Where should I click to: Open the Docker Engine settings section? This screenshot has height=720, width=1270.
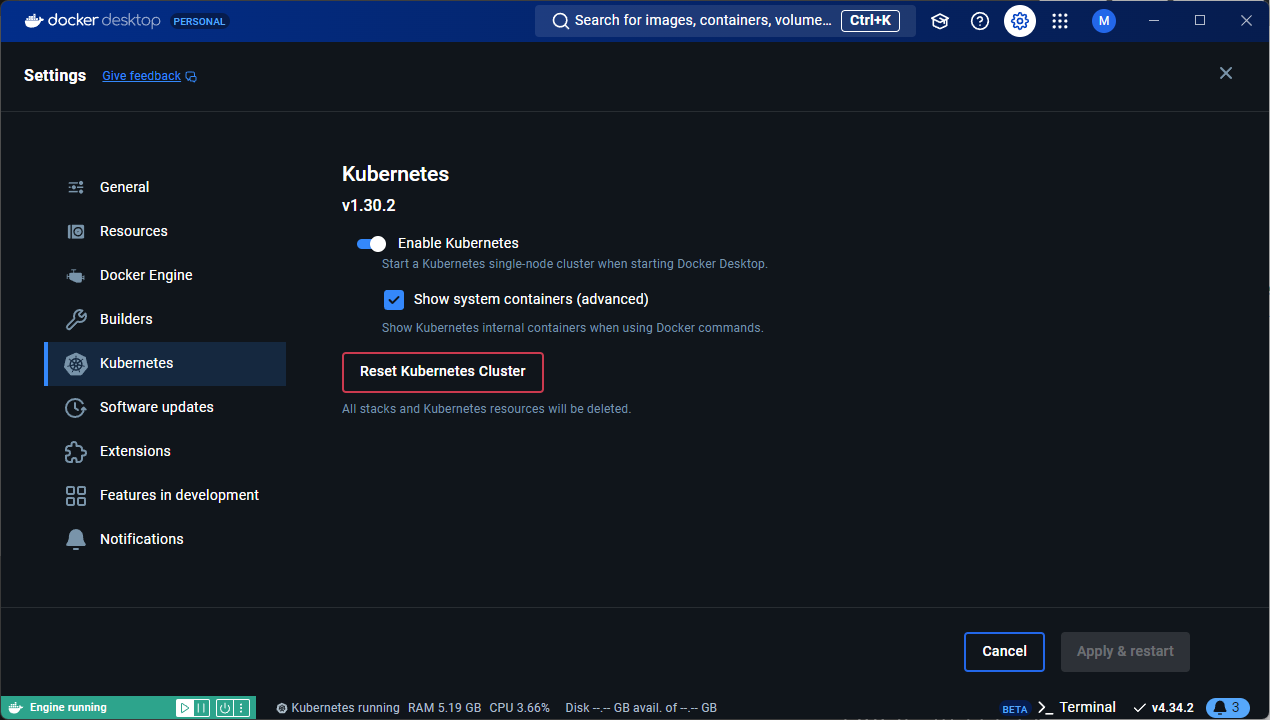165,275
